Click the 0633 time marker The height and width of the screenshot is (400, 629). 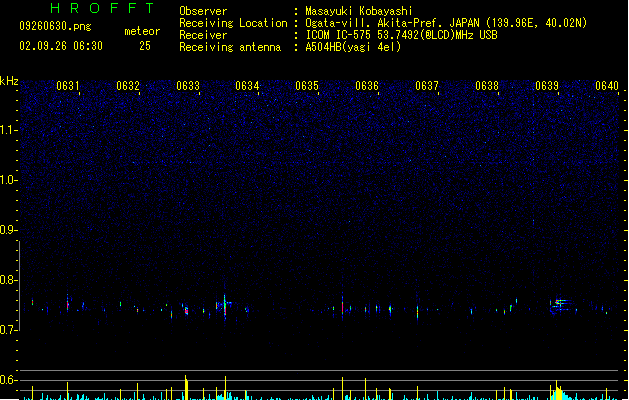pos(188,86)
